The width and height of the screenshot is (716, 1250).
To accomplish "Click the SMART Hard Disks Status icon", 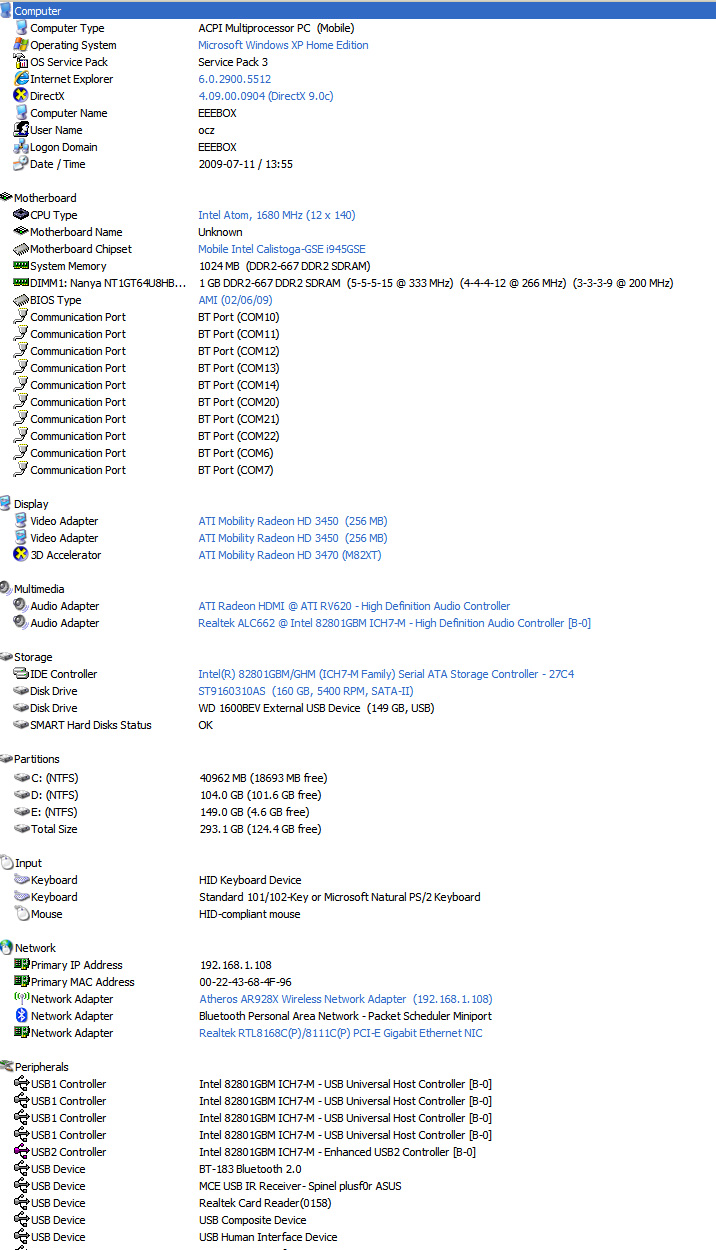I will pyautogui.click(x=21, y=725).
